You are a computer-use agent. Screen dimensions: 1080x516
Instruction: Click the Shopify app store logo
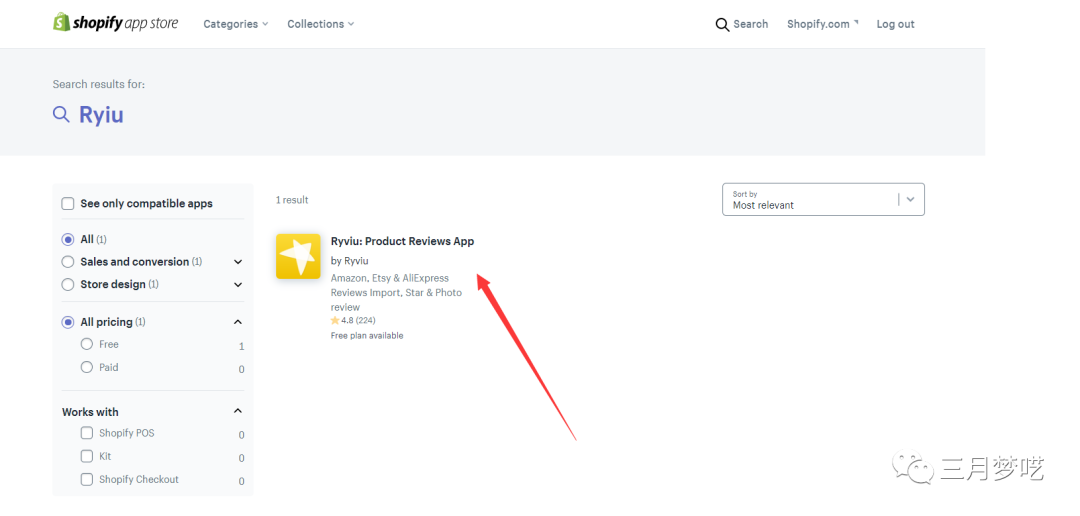(x=115, y=23)
